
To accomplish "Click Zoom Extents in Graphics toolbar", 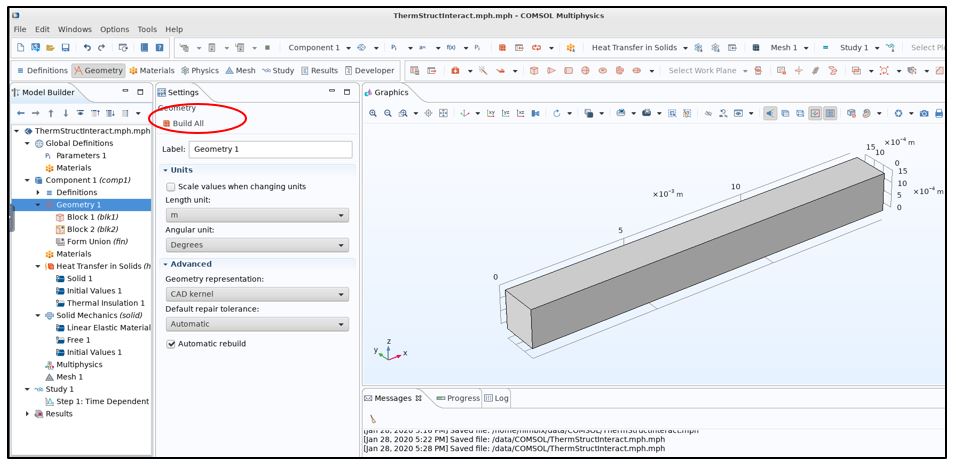I will click(x=444, y=114).
